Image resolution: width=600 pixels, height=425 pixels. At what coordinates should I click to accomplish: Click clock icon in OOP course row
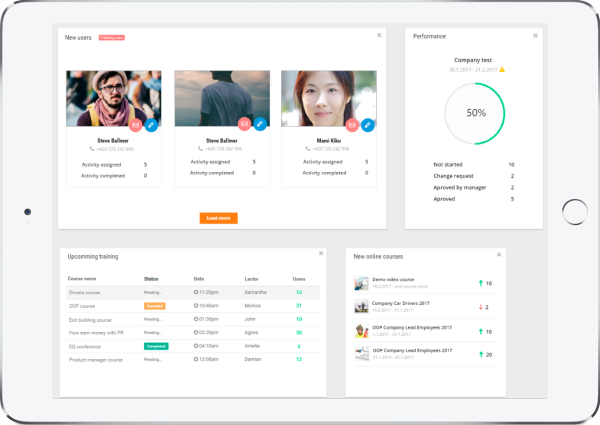tap(196, 306)
